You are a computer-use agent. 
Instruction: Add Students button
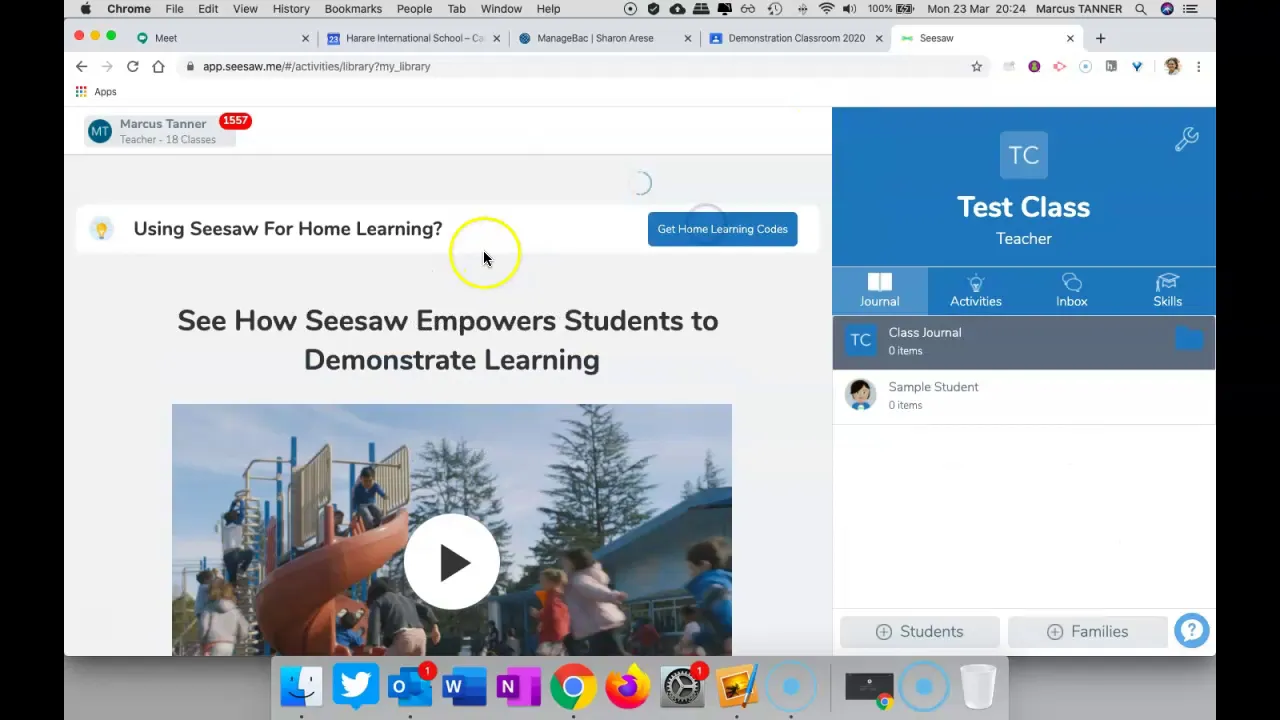pos(919,632)
